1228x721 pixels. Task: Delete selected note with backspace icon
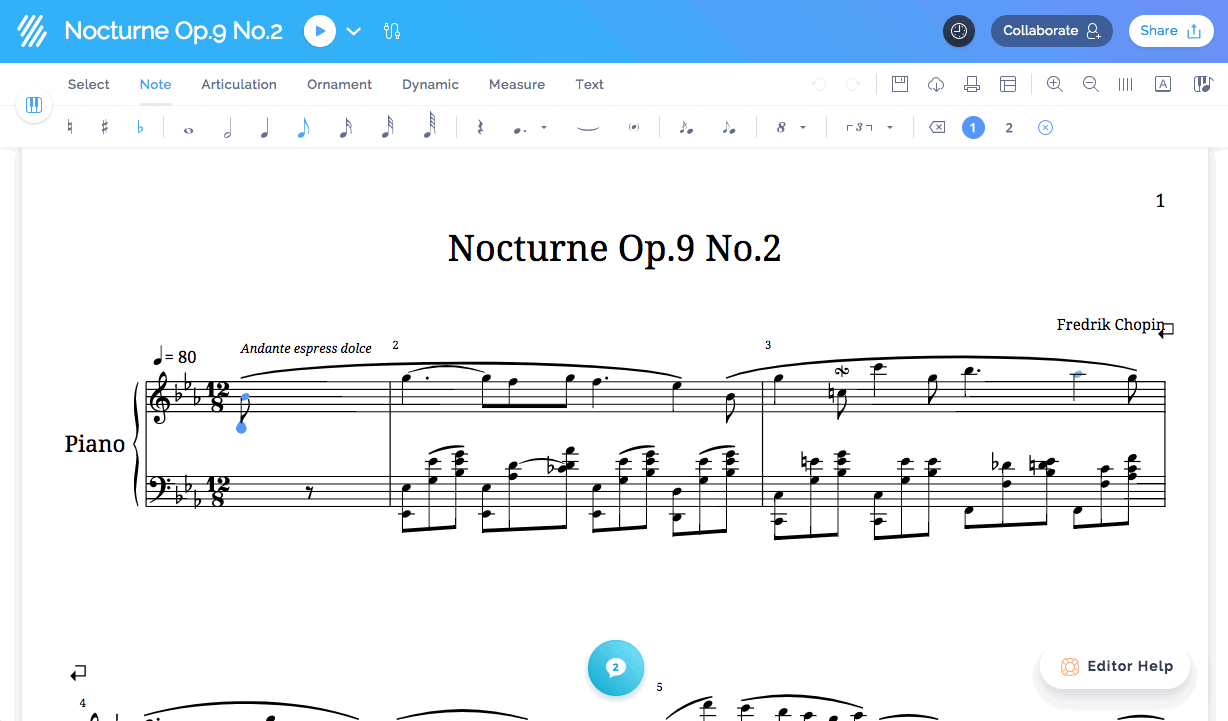click(x=937, y=128)
